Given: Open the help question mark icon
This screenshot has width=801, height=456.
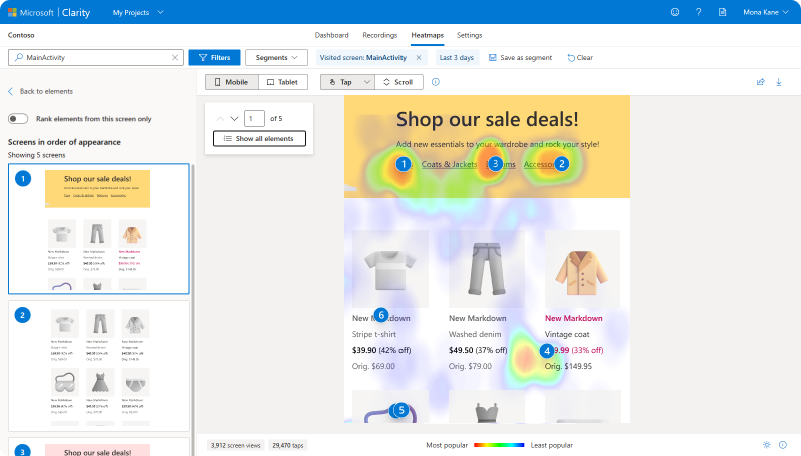Looking at the screenshot, I should click(x=699, y=12).
